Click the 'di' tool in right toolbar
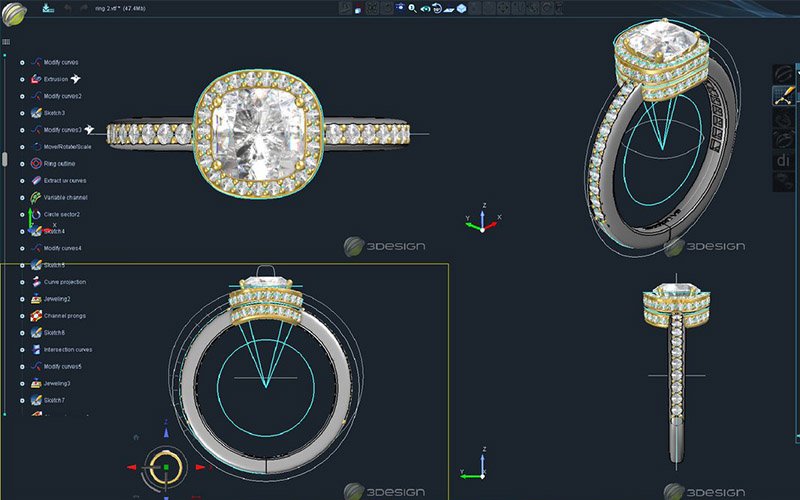The image size is (800, 500). pos(782,160)
